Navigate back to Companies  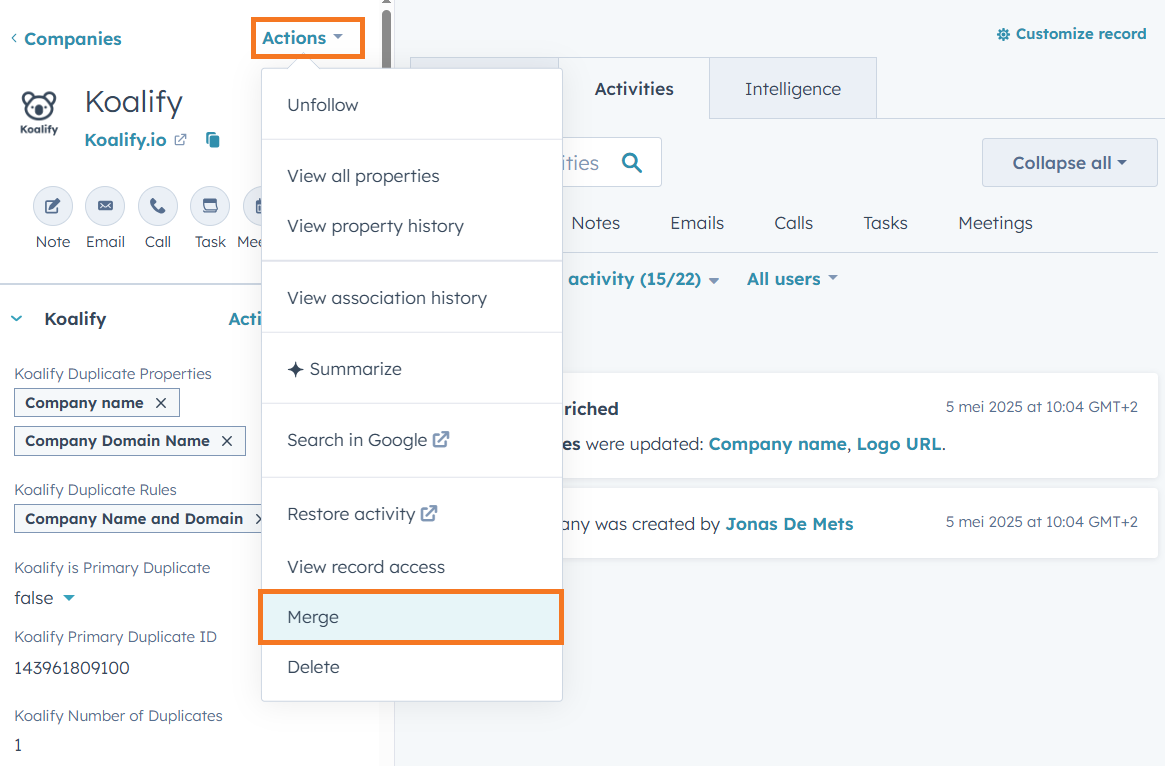pos(66,38)
